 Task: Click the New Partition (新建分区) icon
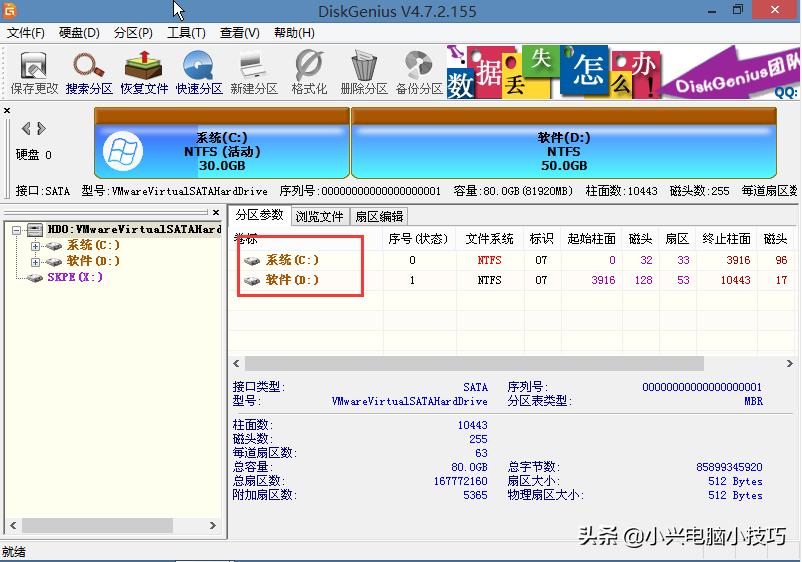pyautogui.click(x=254, y=72)
